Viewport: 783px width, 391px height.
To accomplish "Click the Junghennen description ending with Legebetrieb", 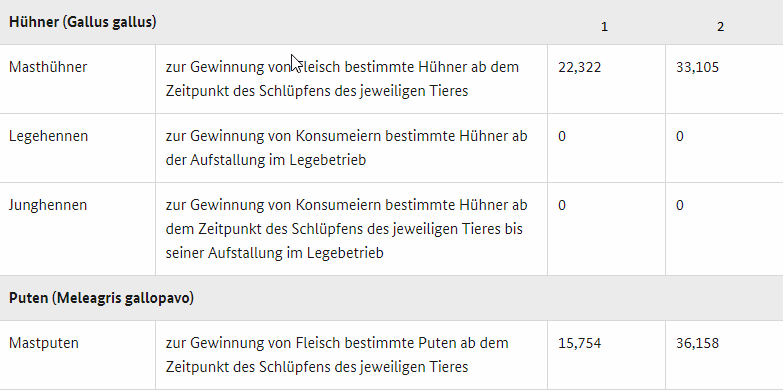I will (x=347, y=229).
